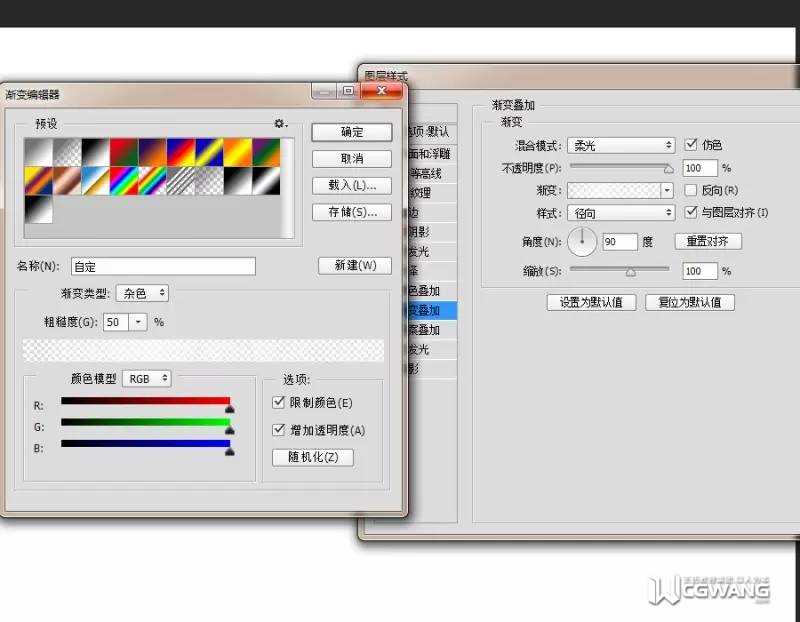Viewport: 800px width, 622px height.
Task: Select the yellow-violet-orange-blue gradient preset
Action: [38, 181]
